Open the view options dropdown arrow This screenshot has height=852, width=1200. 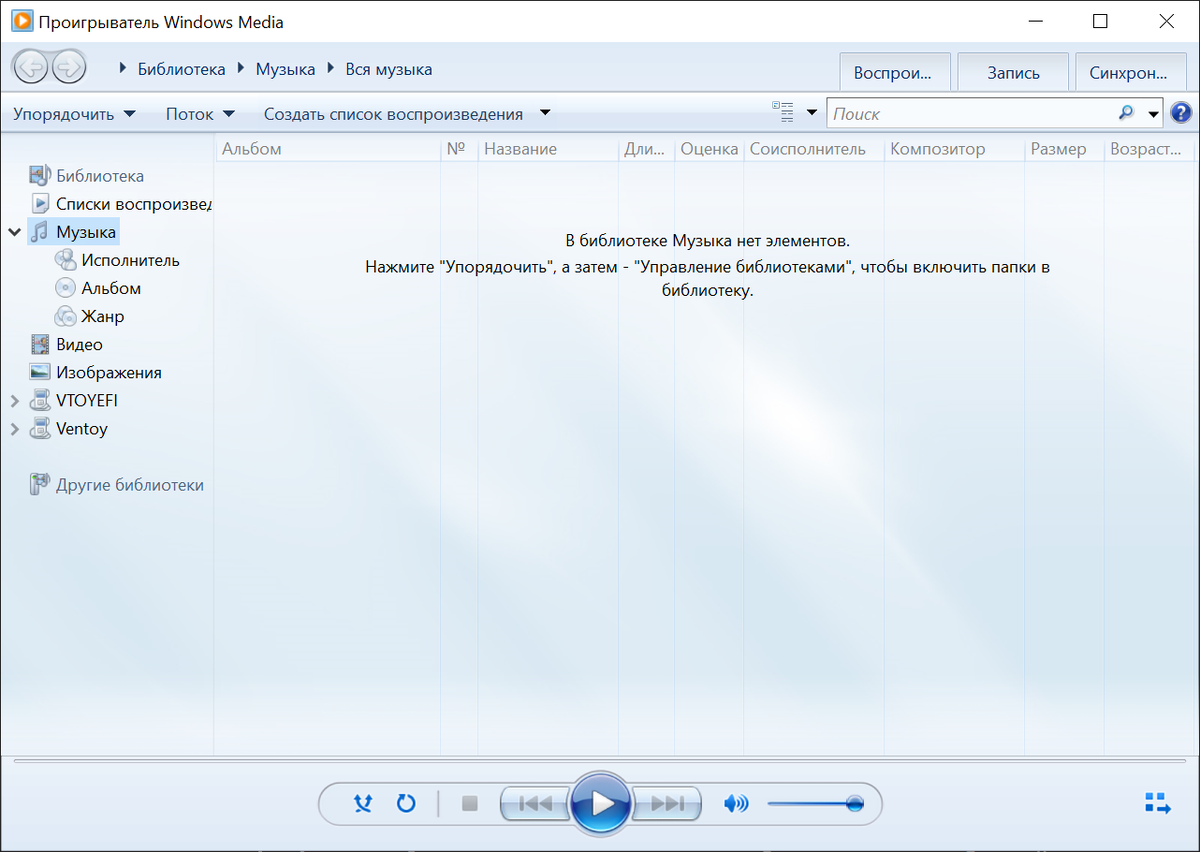pos(811,113)
